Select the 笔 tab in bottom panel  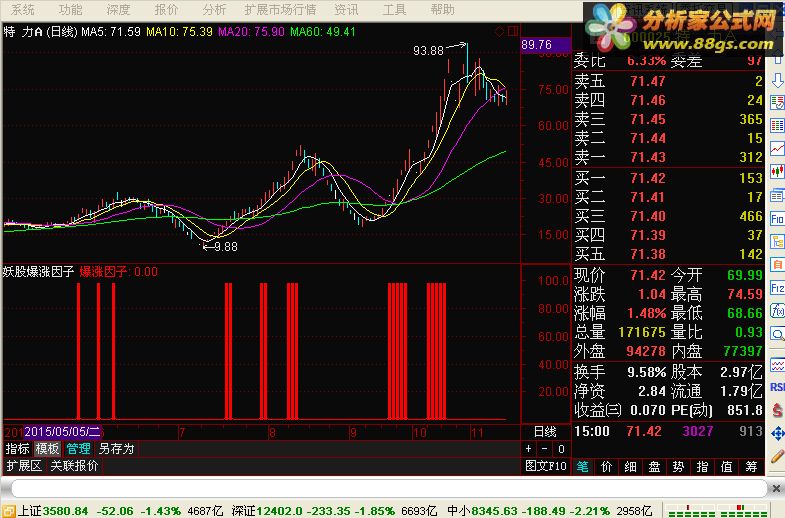(583, 467)
